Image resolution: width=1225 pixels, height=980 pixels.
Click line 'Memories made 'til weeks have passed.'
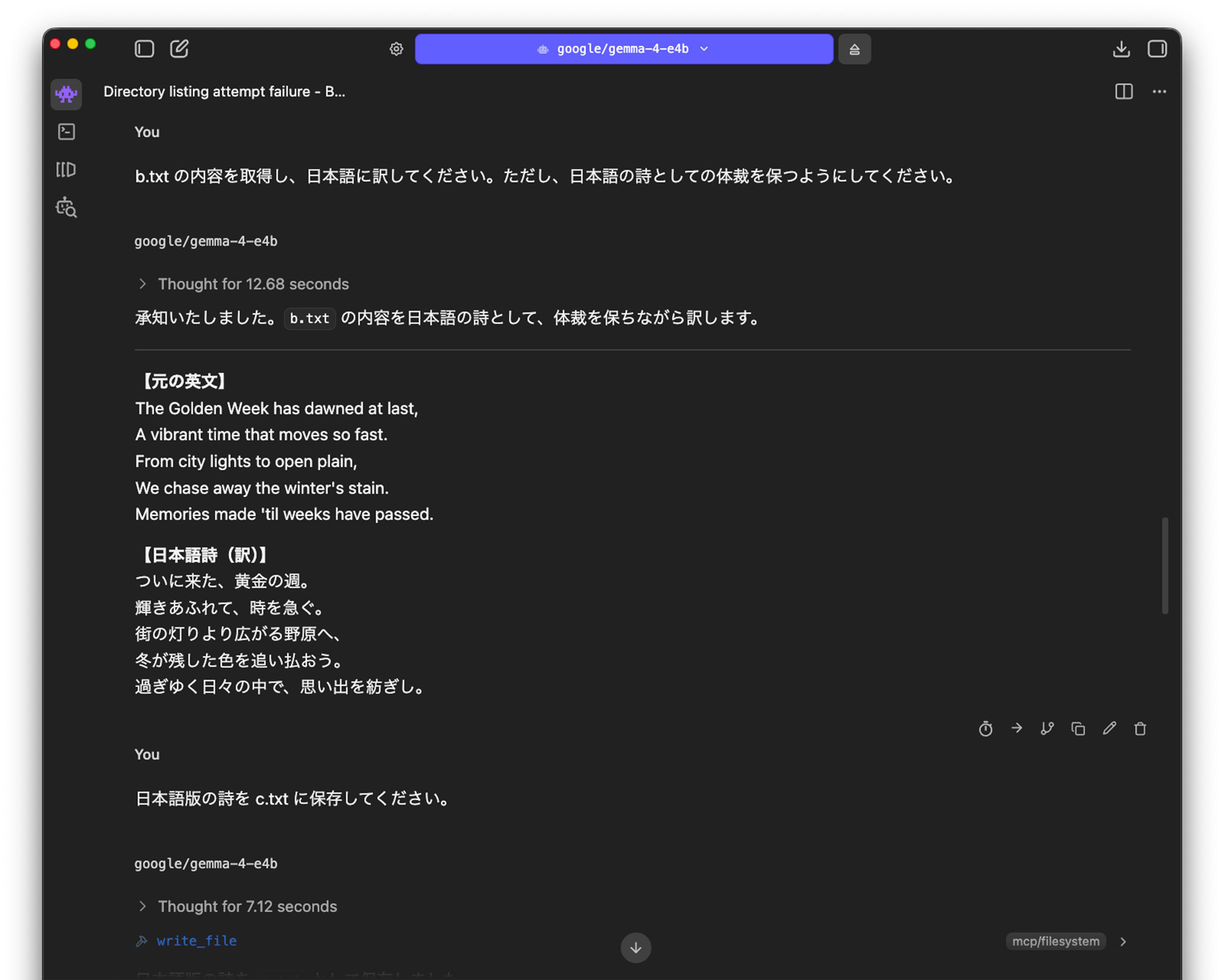pos(284,514)
